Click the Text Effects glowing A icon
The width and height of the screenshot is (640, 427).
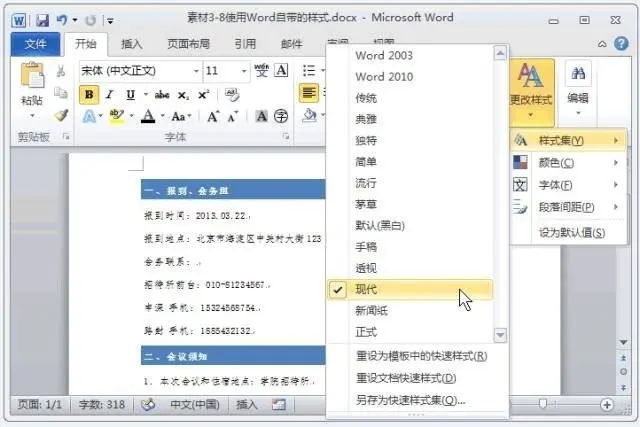pyautogui.click(x=89, y=117)
